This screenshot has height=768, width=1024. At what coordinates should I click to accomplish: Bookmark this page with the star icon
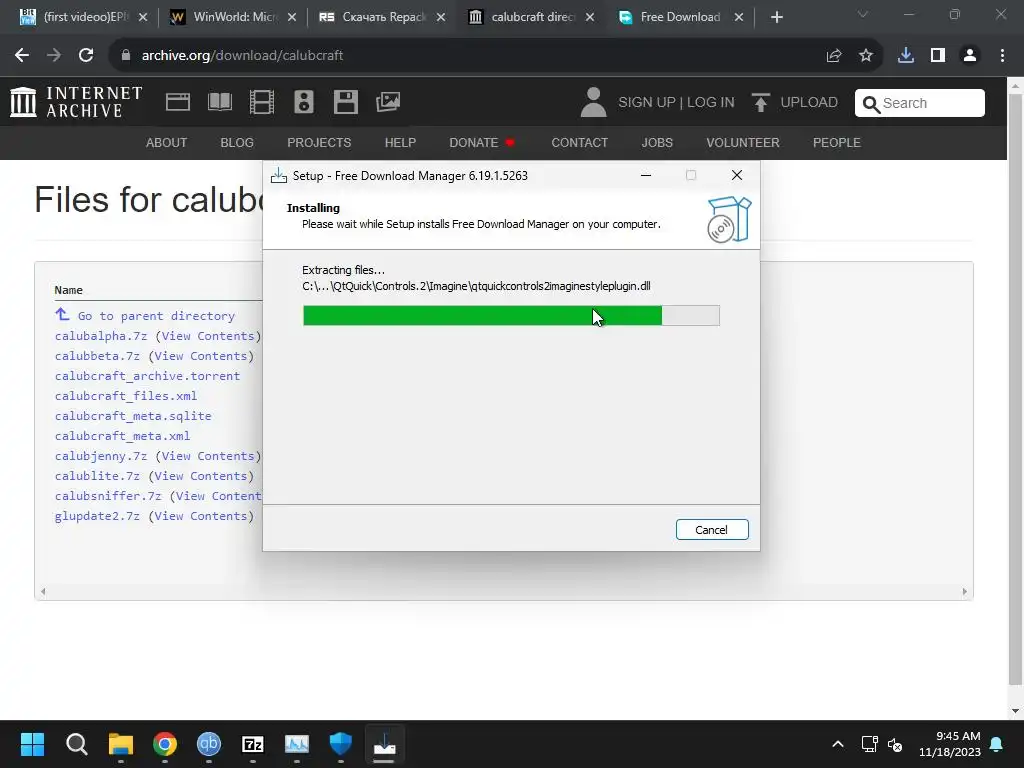tap(866, 56)
